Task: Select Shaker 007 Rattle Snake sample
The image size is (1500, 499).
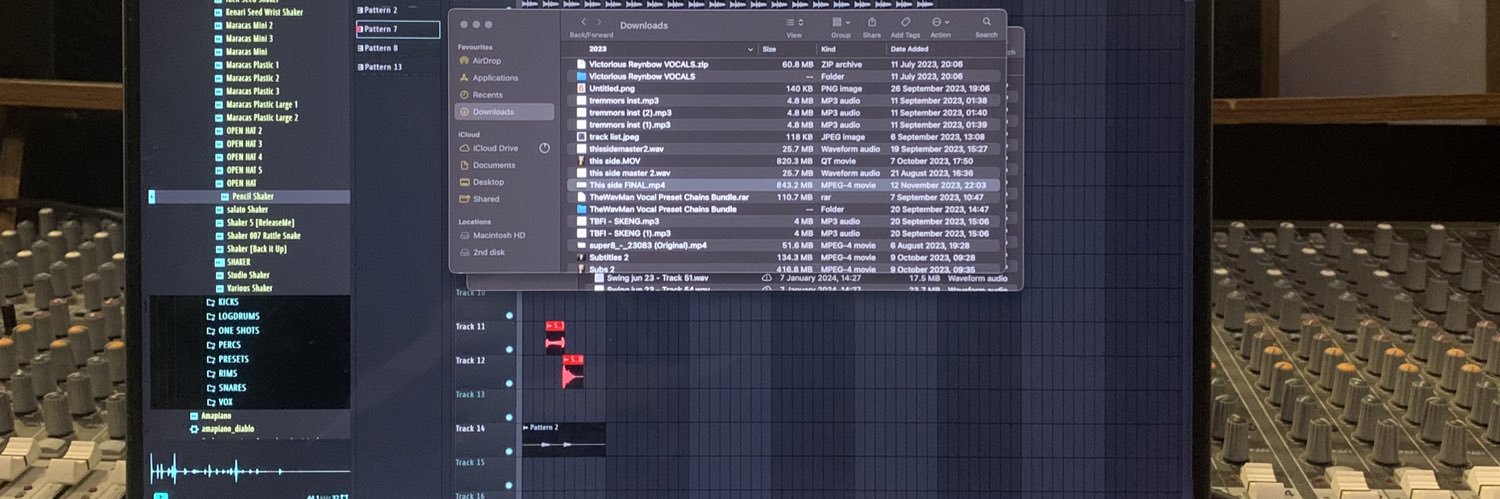Action: [x=263, y=236]
